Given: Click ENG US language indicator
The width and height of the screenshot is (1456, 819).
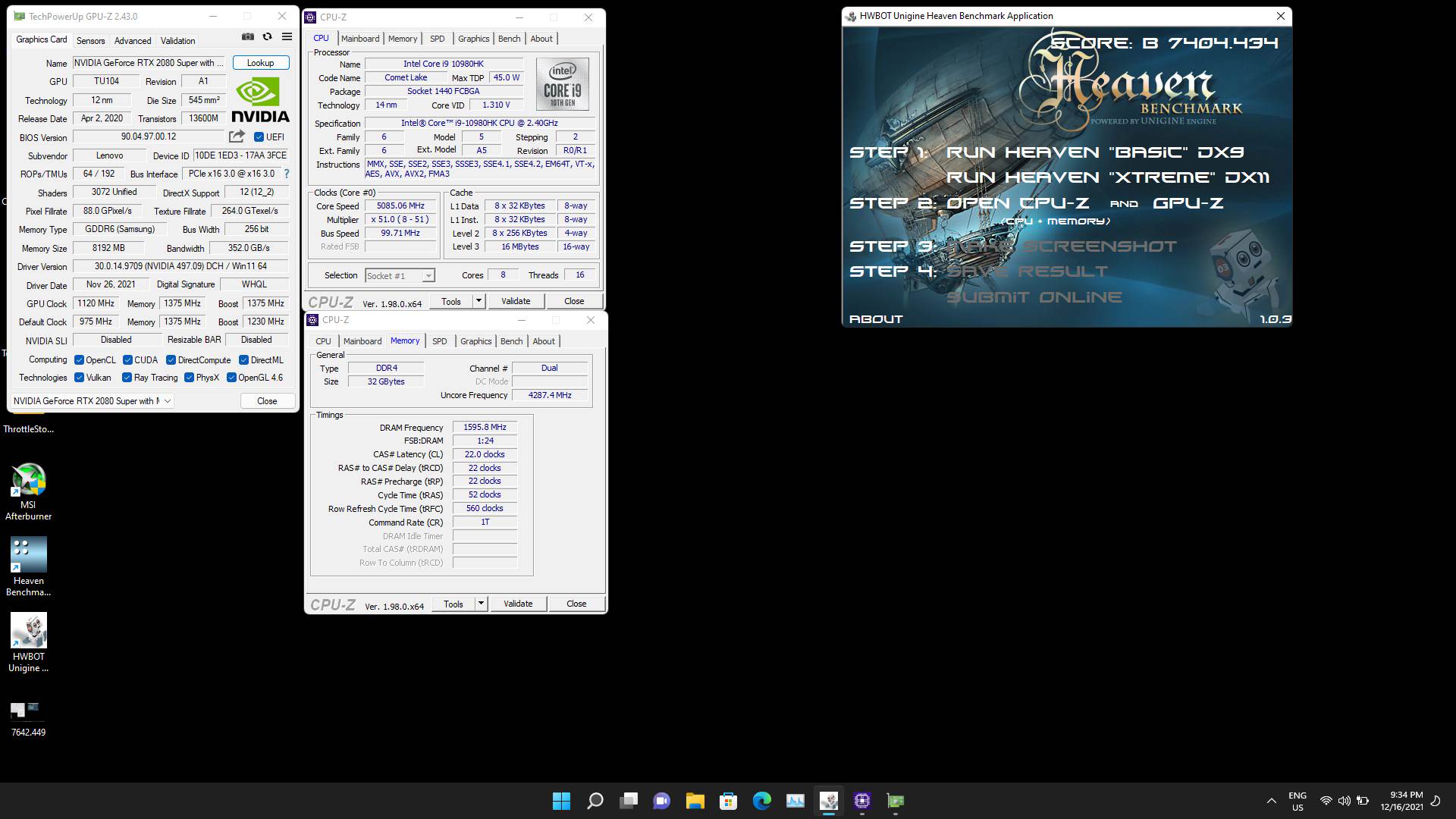Looking at the screenshot, I should [1298, 801].
